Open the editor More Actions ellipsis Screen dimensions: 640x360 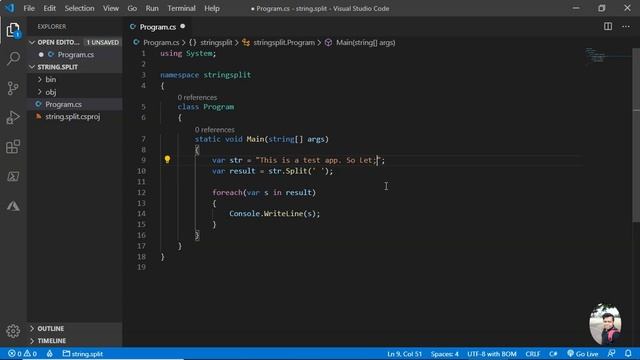(626, 27)
